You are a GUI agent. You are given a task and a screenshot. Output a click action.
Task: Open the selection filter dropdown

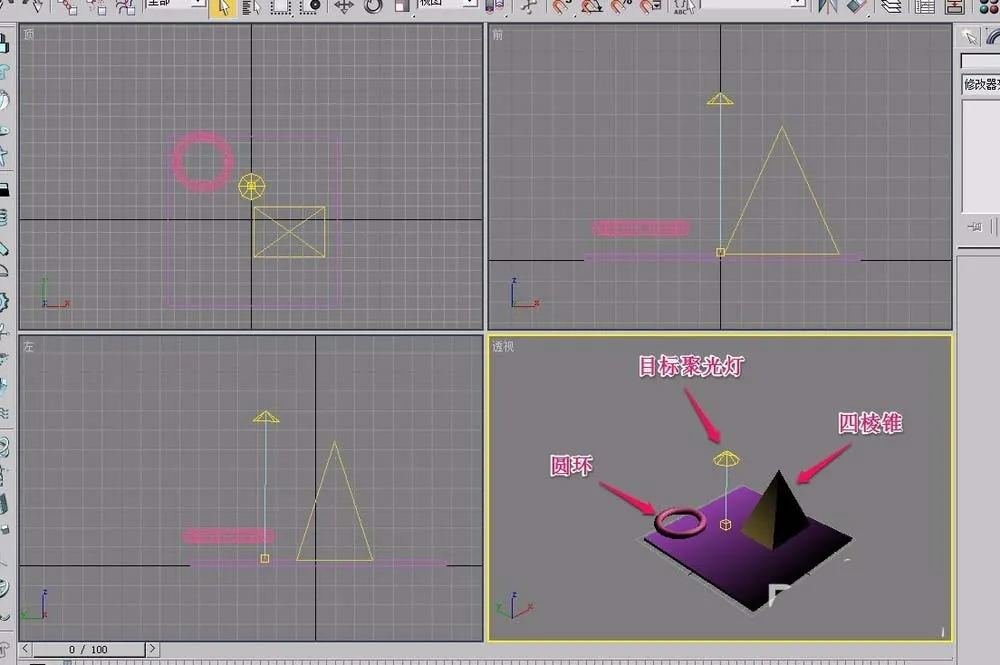(175, 4)
